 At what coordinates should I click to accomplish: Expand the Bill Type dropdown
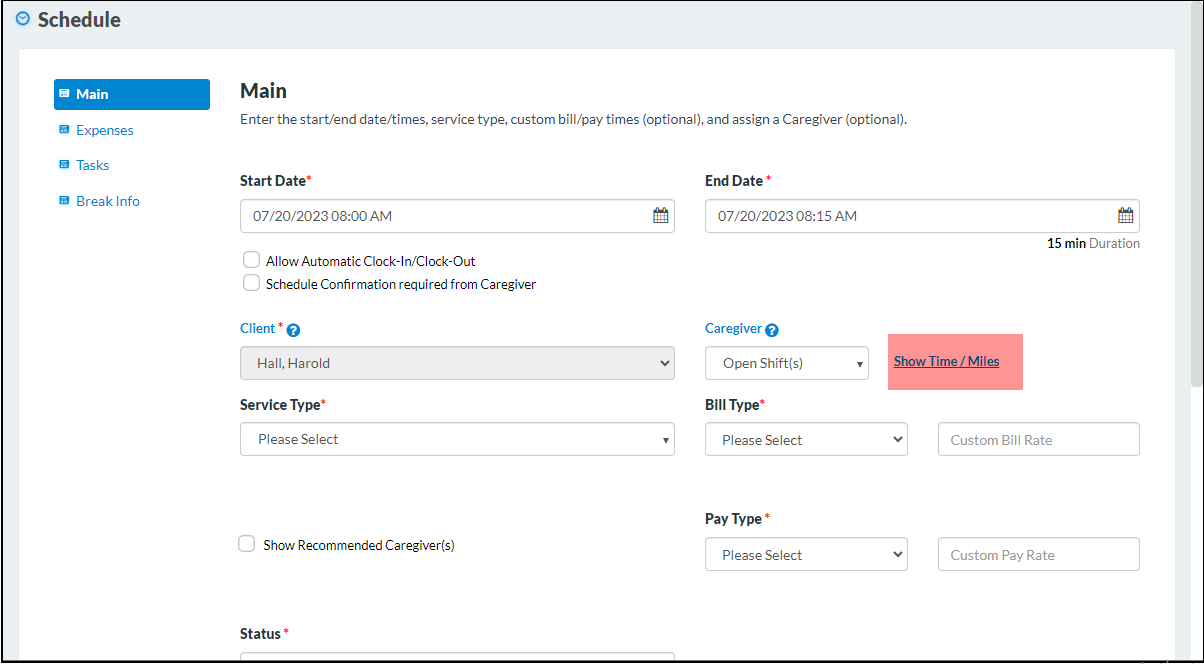pos(805,440)
